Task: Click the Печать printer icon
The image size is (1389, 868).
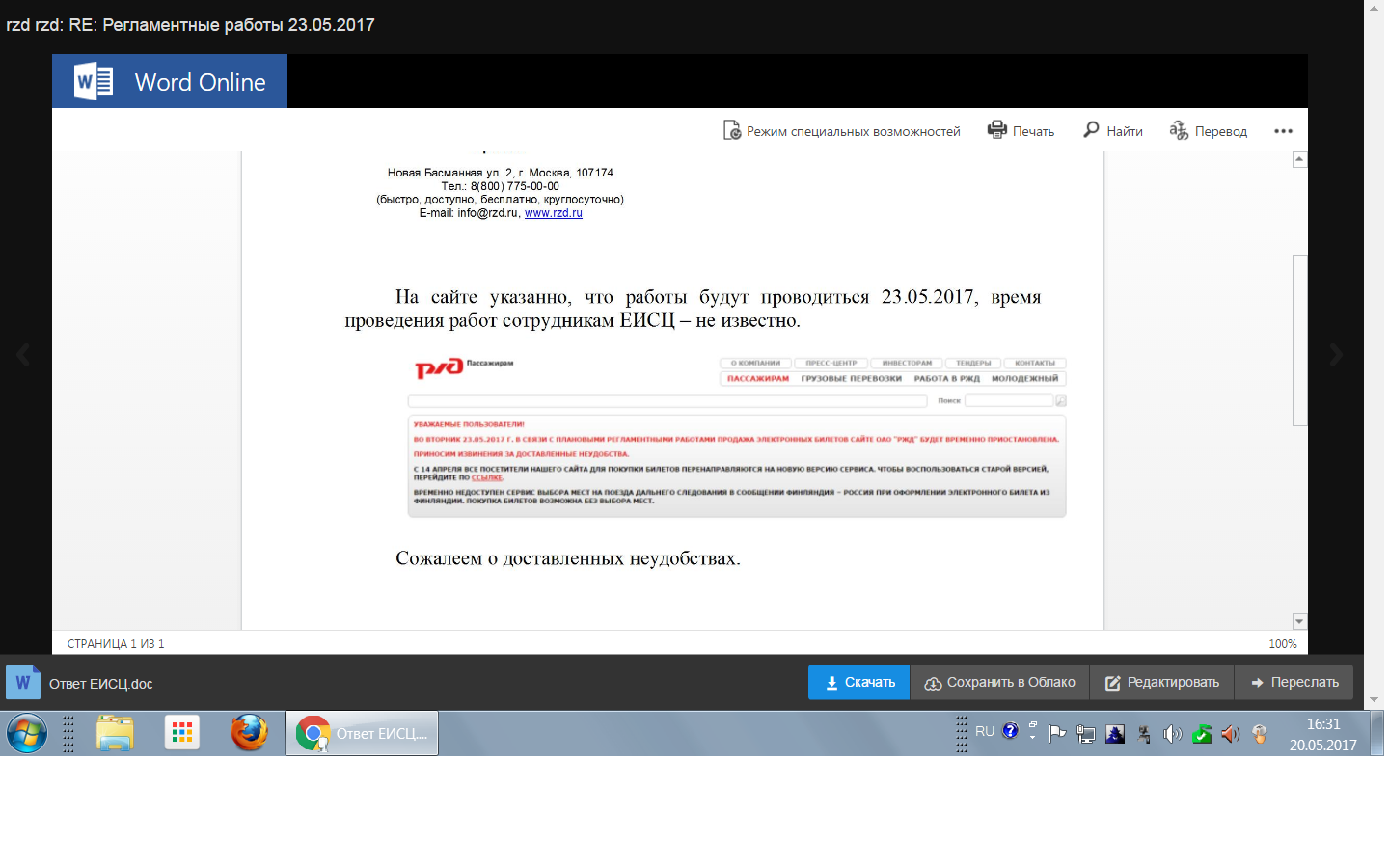Action: tap(997, 130)
